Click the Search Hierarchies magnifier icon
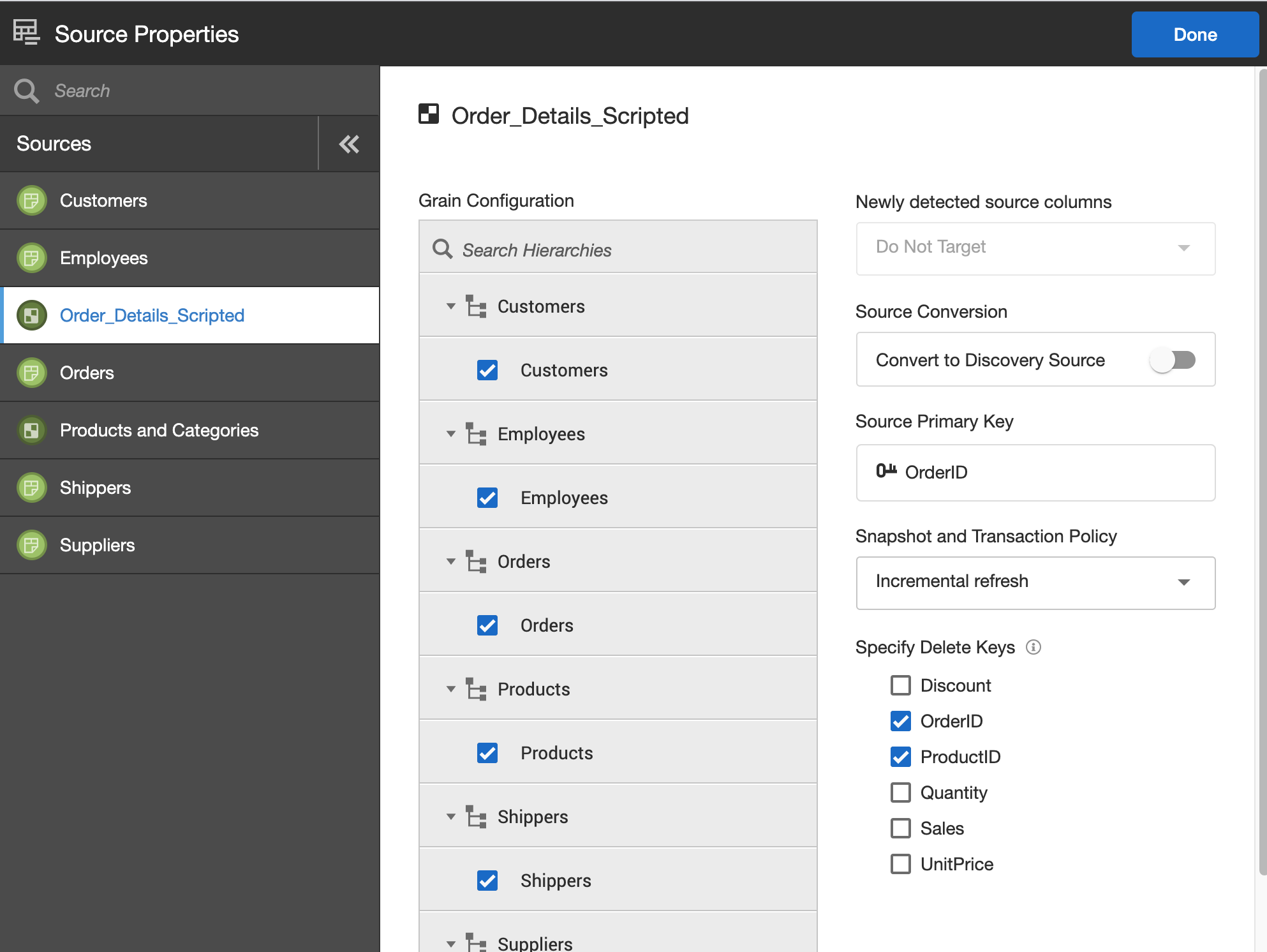 point(441,249)
